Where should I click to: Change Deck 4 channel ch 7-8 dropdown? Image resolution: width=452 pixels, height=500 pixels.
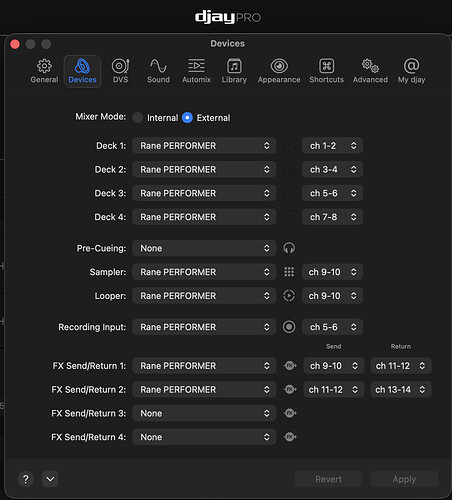[332, 217]
